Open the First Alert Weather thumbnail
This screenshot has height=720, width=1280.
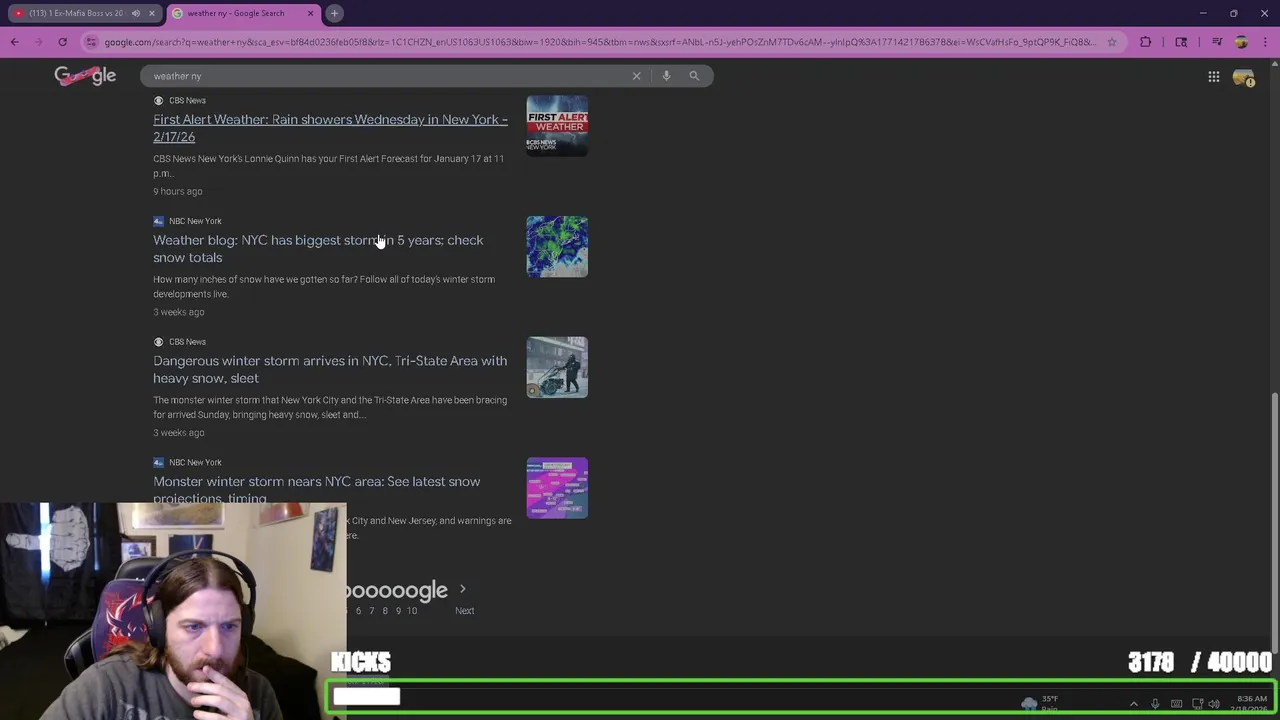tap(557, 126)
